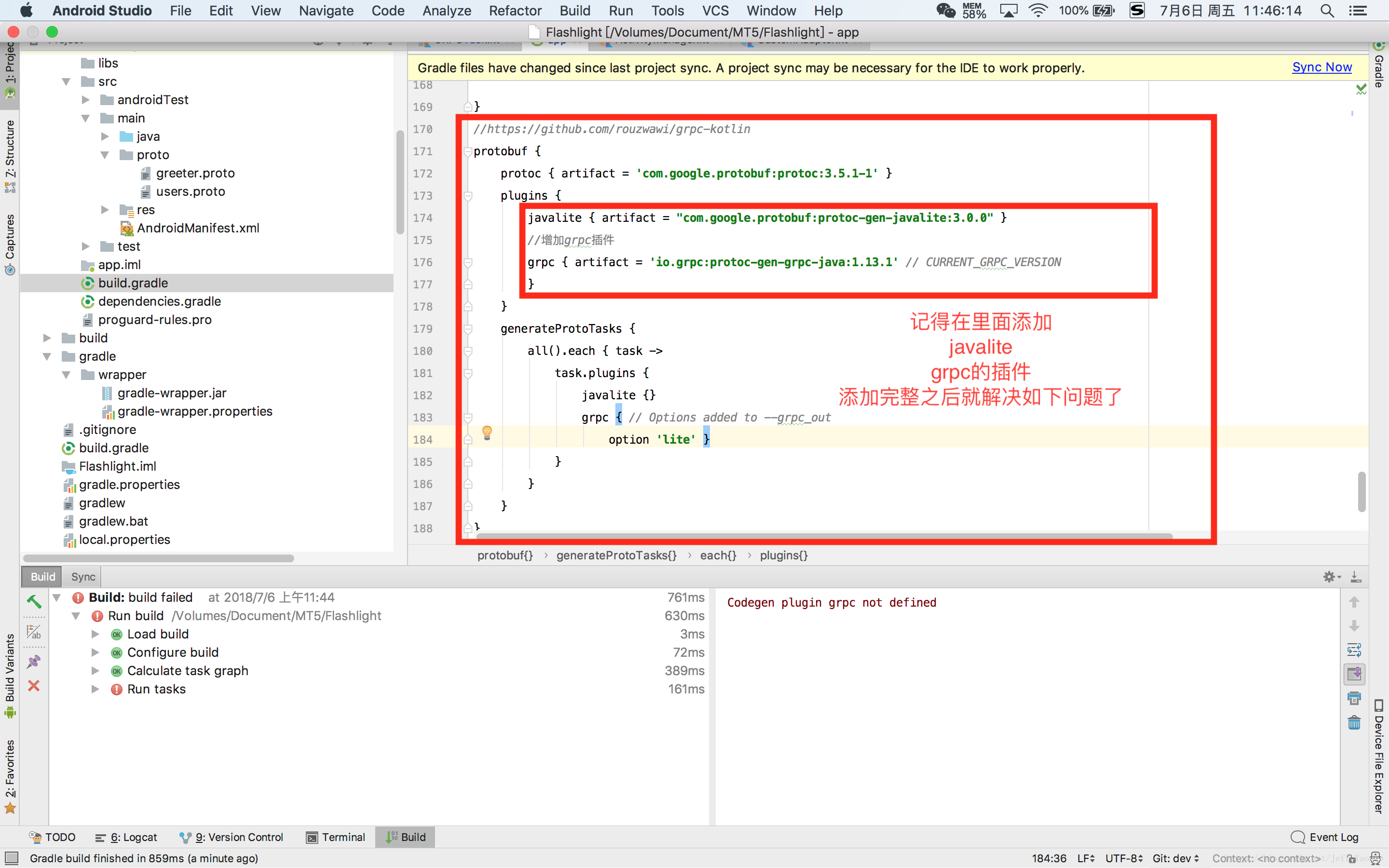
Task: Expand the Run tasks build node
Action: [95, 689]
